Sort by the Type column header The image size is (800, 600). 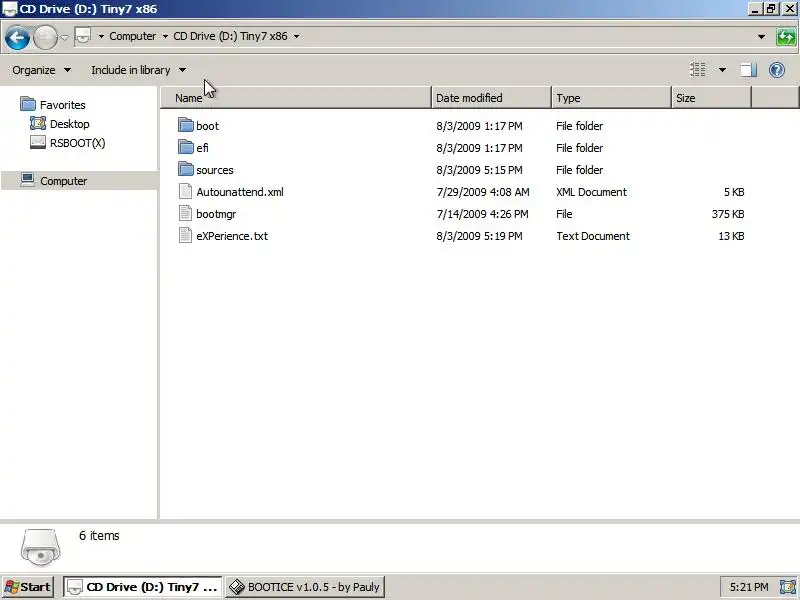coord(611,97)
